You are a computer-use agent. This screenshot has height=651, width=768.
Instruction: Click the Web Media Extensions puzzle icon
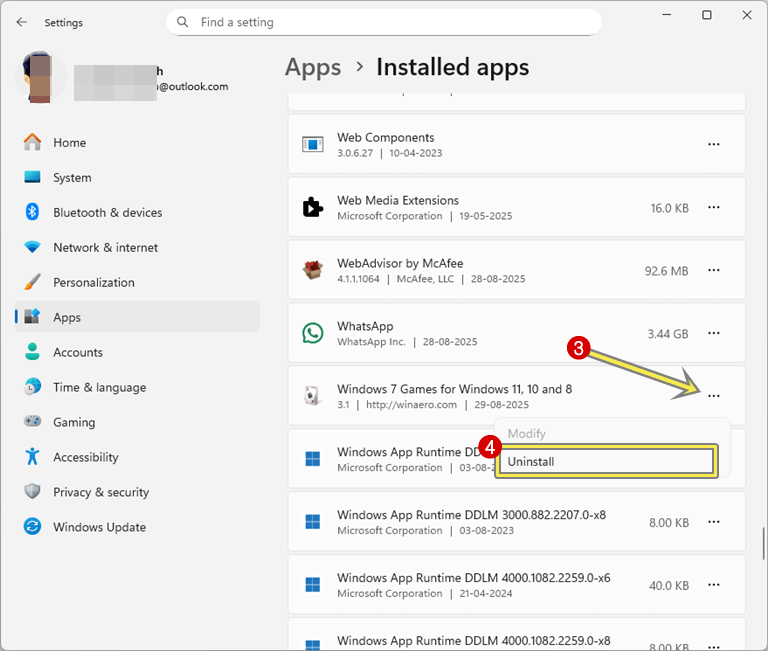click(x=312, y=207)
